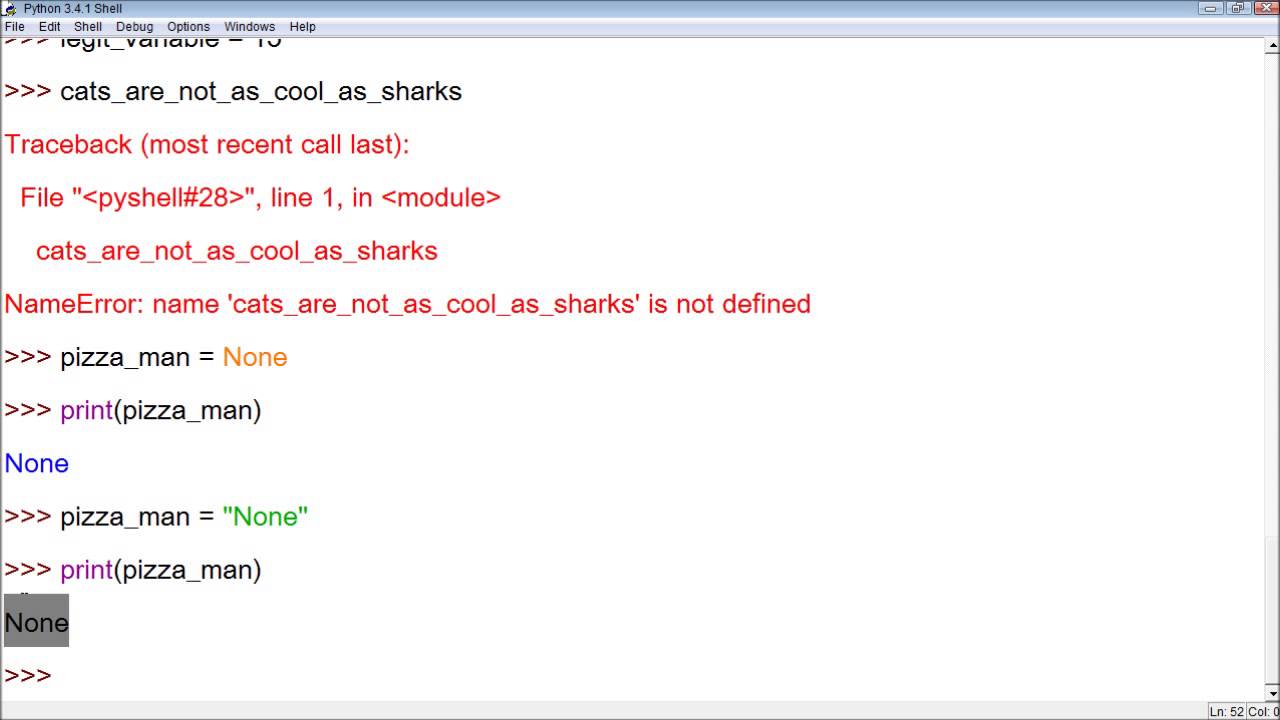Click the Ln: 52 status indicator
The height and width of the screenshot is (720, 1280).
[x=1227, y=711]
